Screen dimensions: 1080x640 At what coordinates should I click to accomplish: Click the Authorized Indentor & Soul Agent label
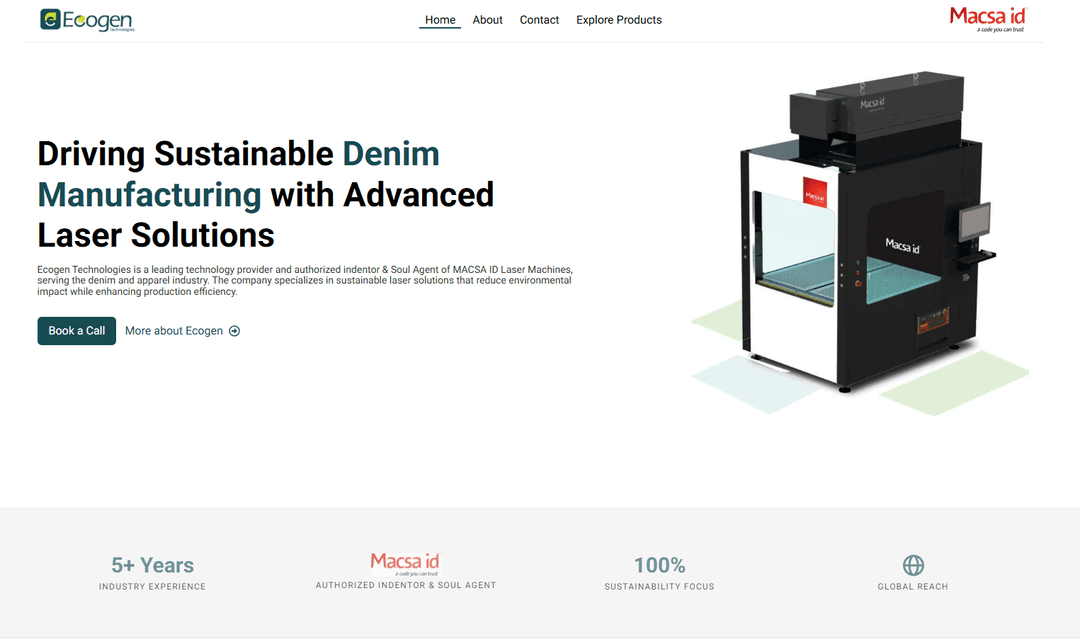tap(405, 585)
